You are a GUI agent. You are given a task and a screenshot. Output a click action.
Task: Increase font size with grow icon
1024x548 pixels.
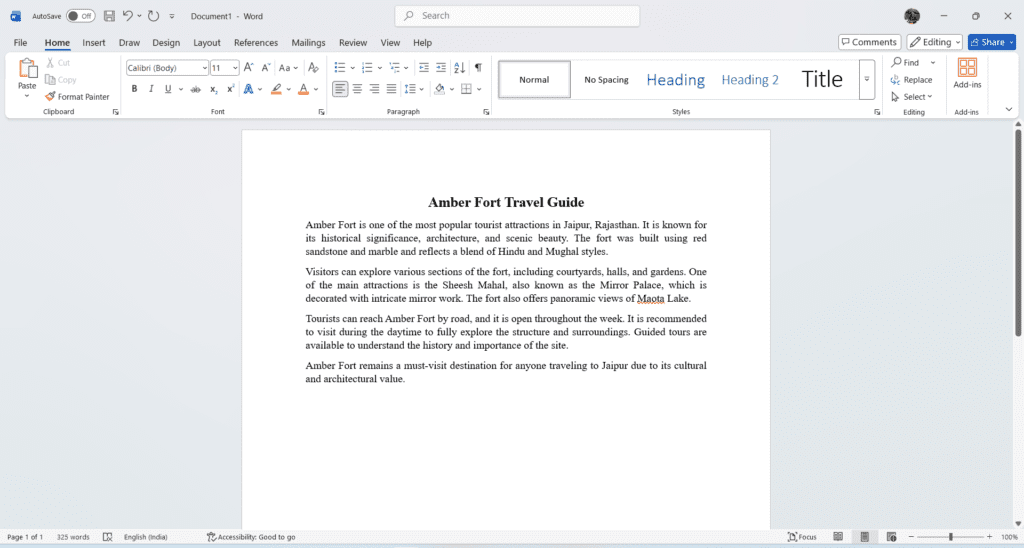pos(248,67)
